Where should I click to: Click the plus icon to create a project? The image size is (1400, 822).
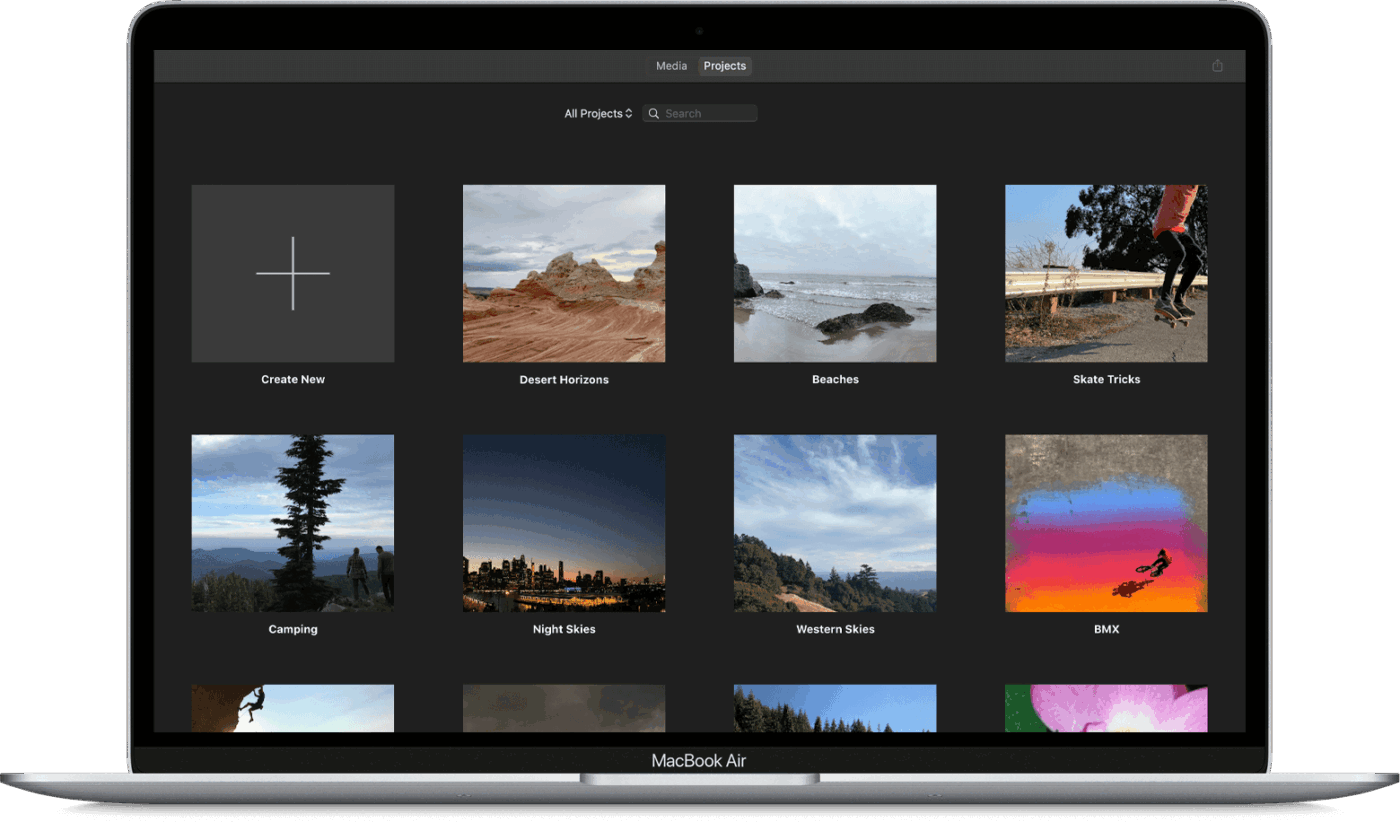pos(292,272)
